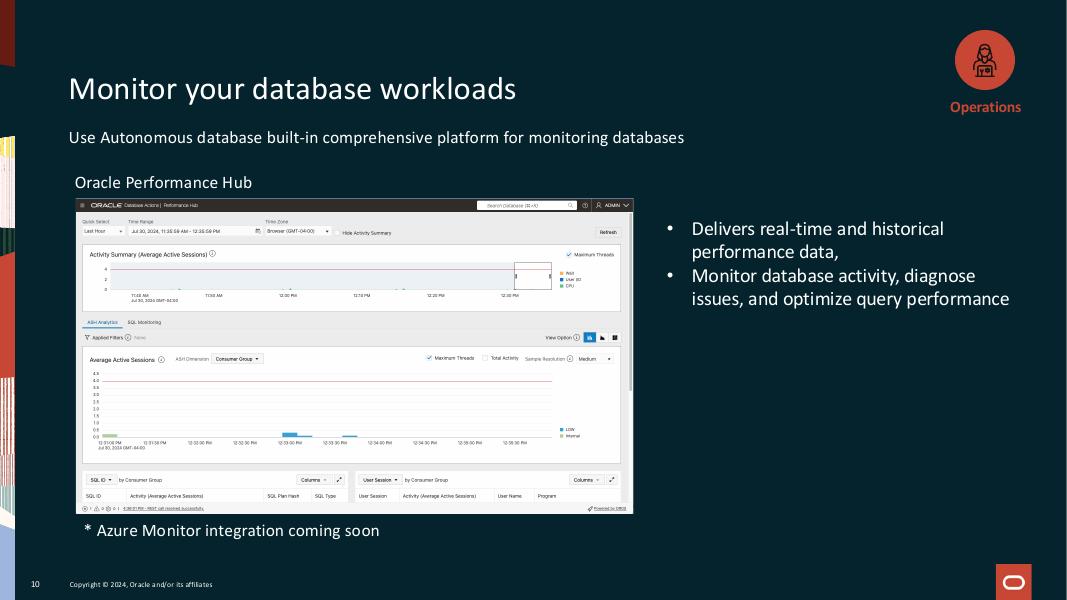Open the REST call status message link
This screenshot has height=600, width=1067.
coord(163,508)
